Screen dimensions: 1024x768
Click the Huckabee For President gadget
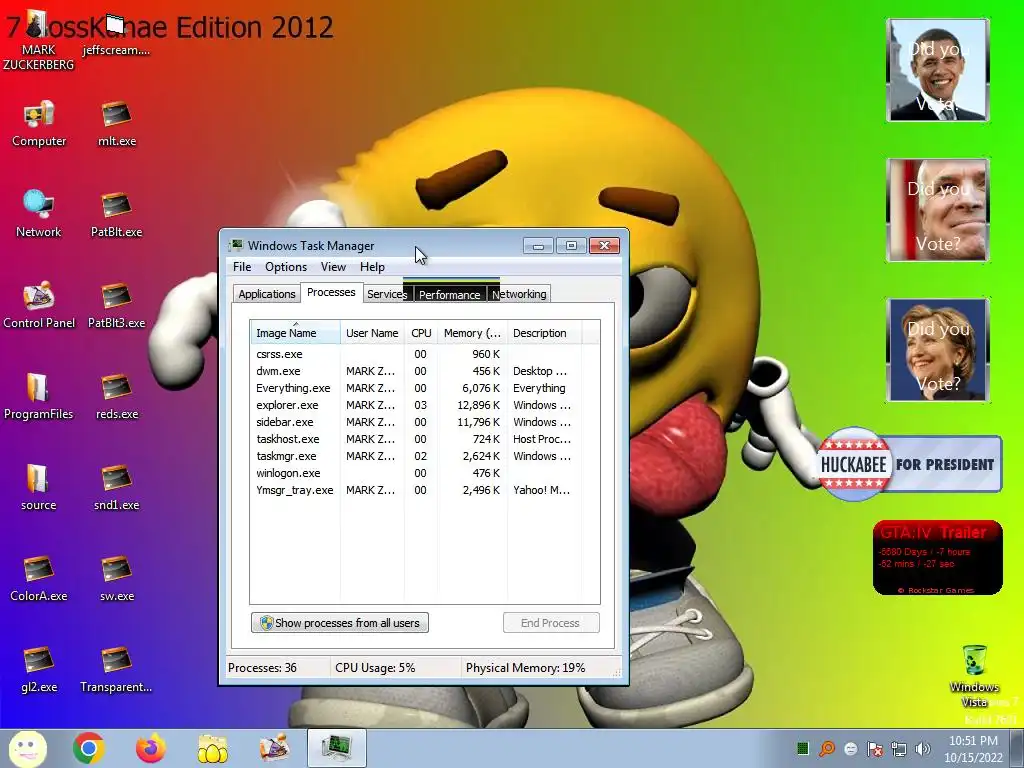pyautogui.click(x=909, y=464)
